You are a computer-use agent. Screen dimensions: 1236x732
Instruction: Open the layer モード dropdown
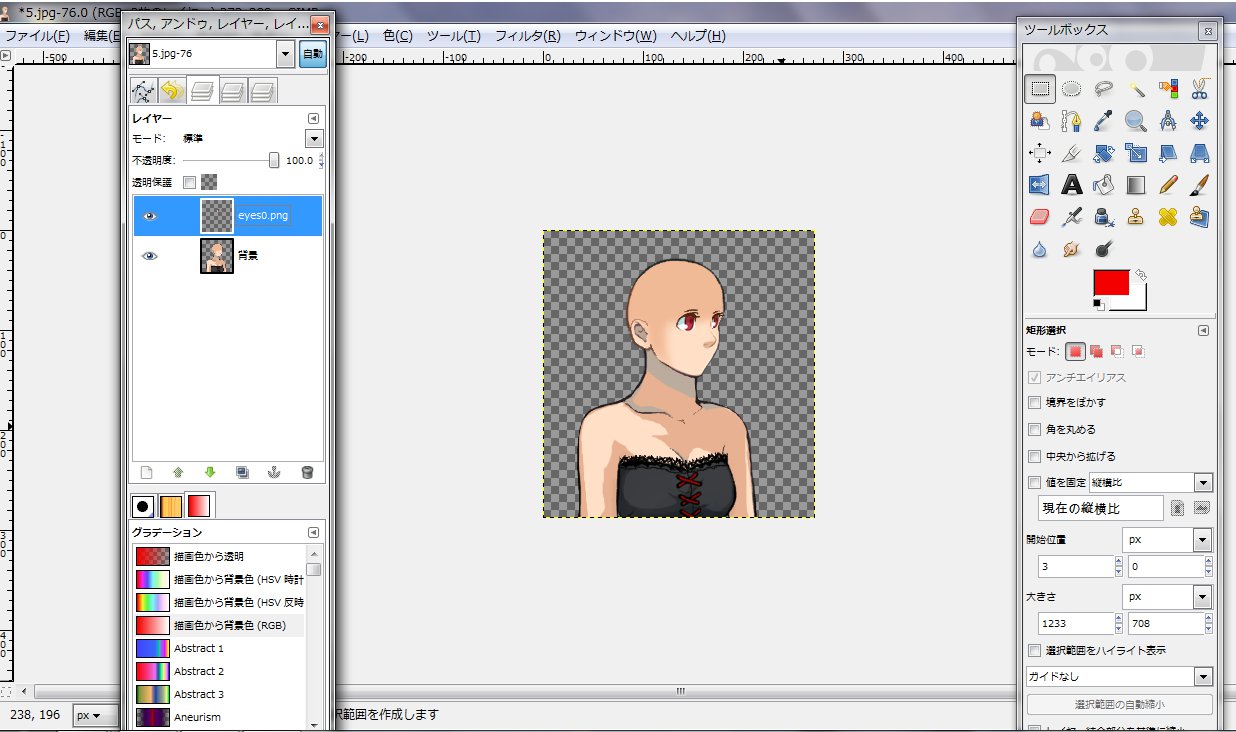314,139
